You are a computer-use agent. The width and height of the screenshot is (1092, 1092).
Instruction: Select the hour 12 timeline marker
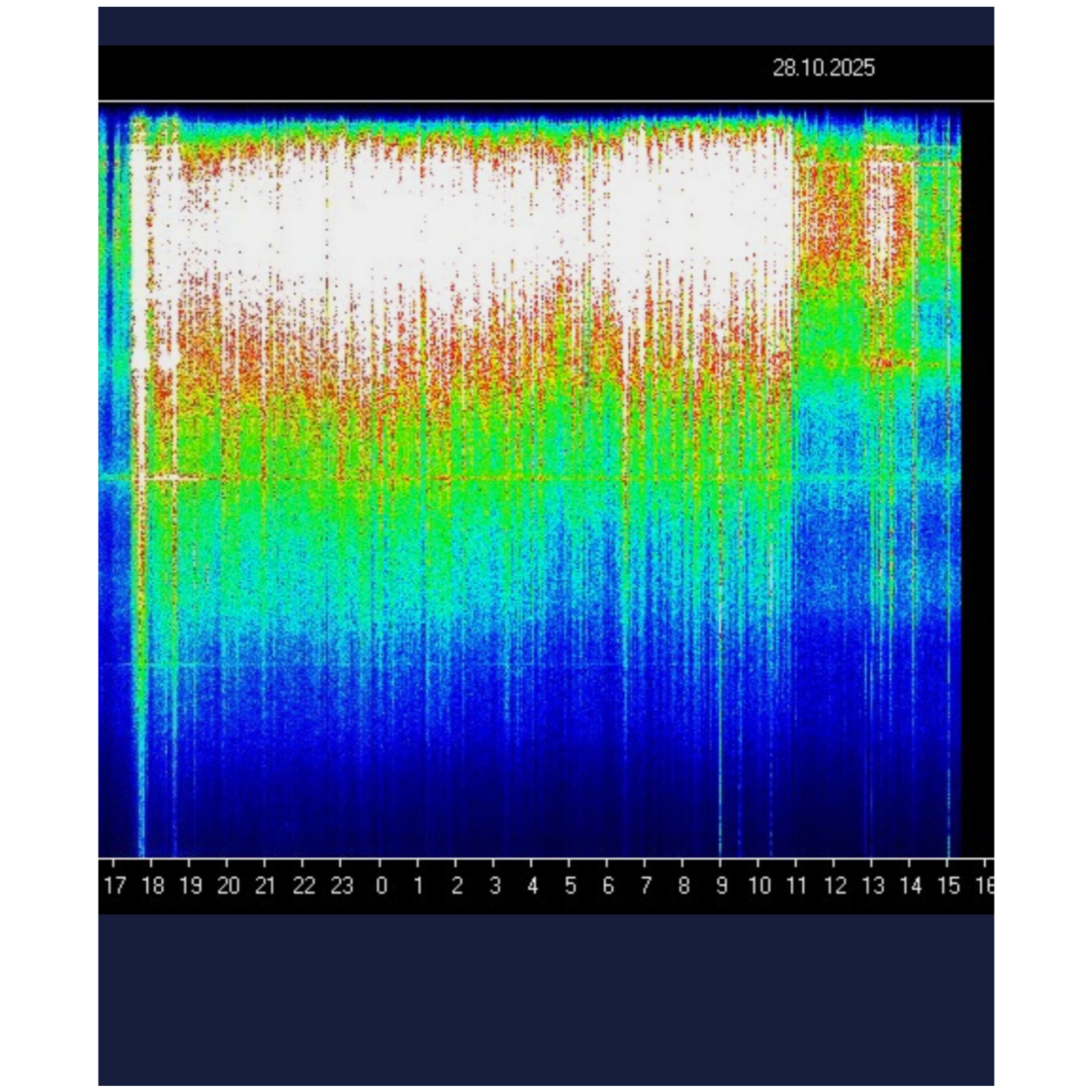coord(835,886)
